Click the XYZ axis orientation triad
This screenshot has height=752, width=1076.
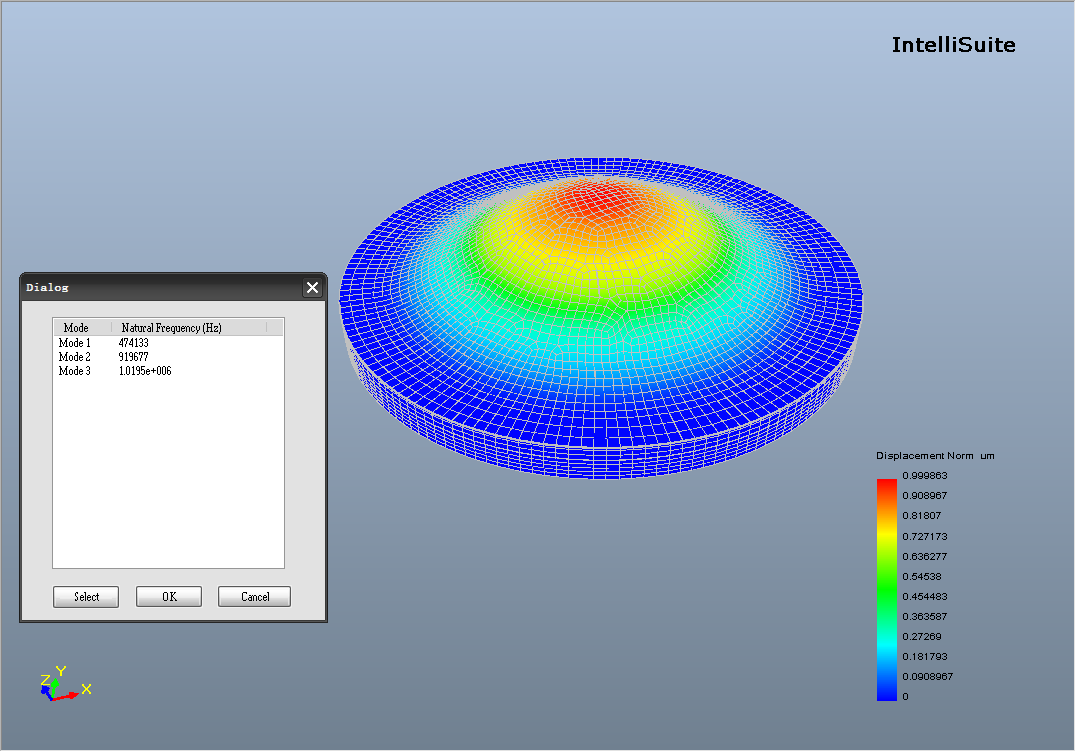64,683
